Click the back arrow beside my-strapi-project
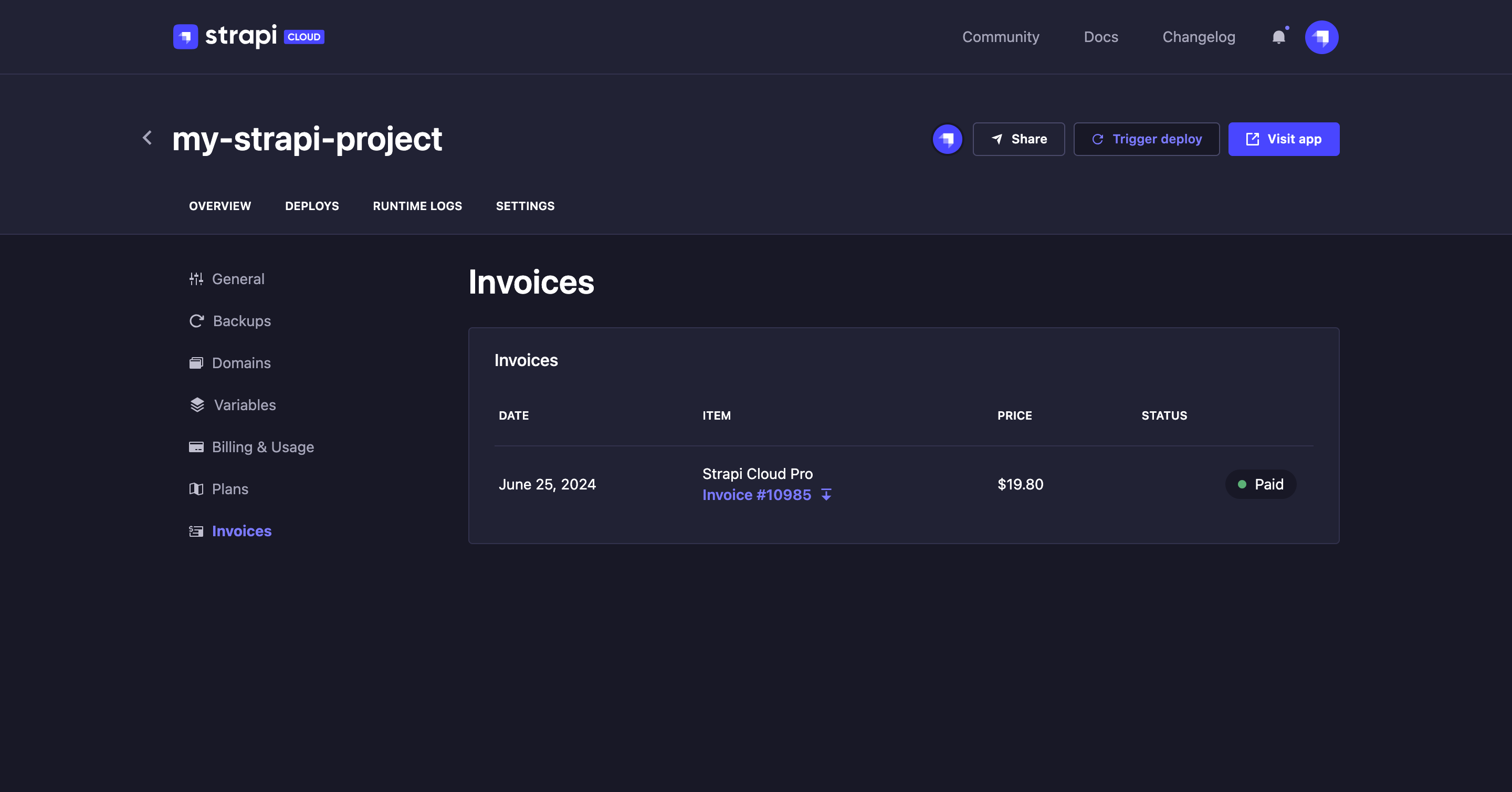 (147, 138)
